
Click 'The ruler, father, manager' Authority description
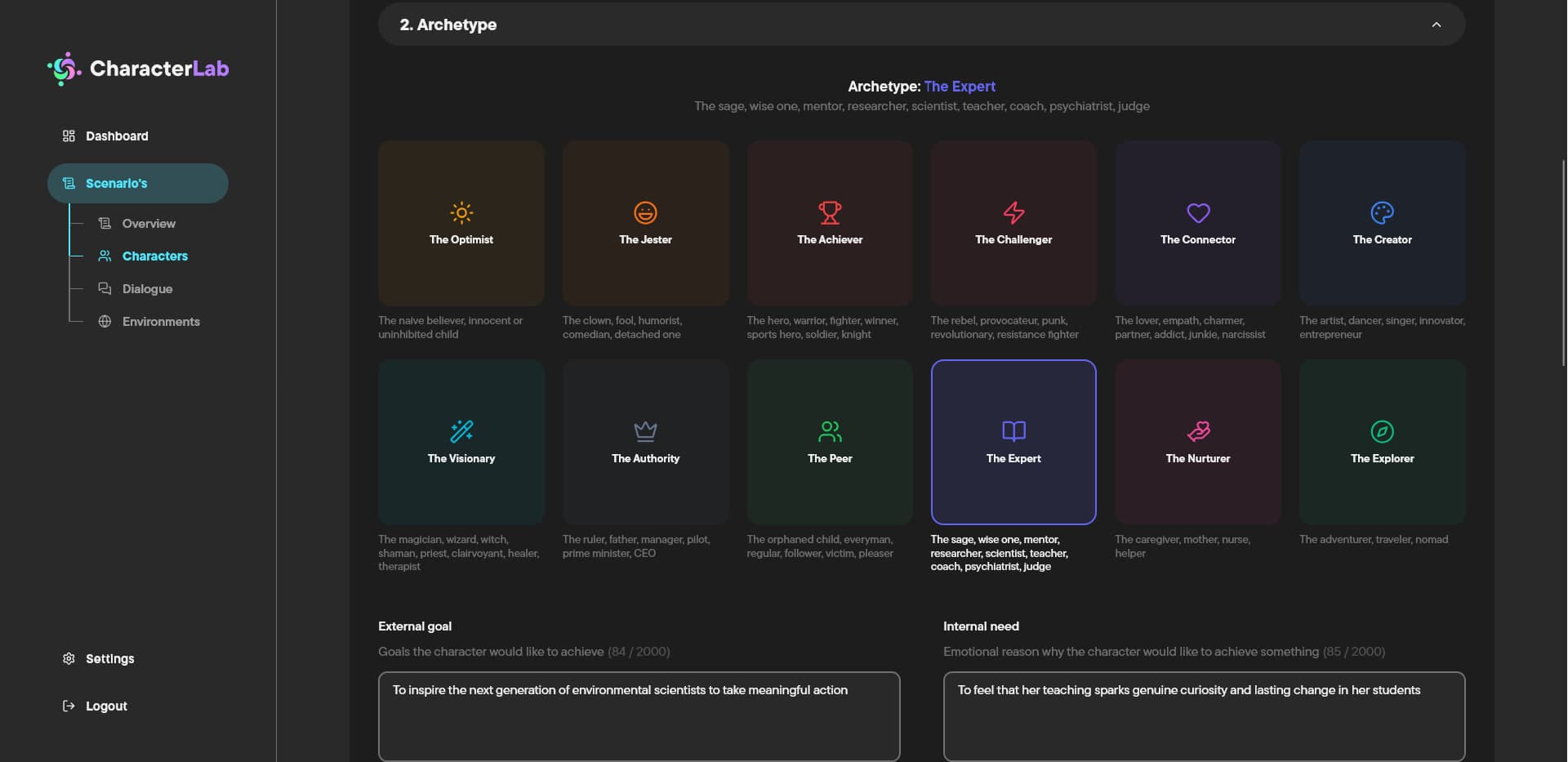tap(636, 546)
